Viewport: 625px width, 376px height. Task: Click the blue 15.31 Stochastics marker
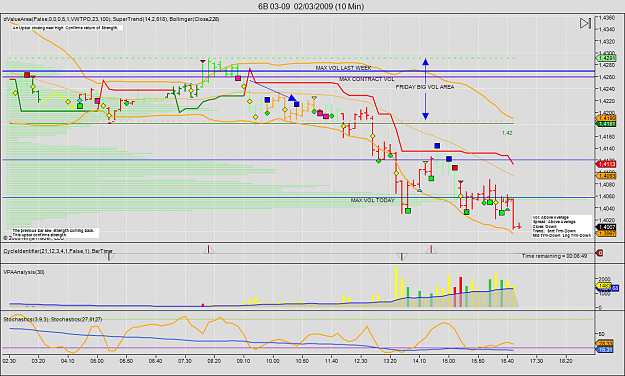point(604,350)
